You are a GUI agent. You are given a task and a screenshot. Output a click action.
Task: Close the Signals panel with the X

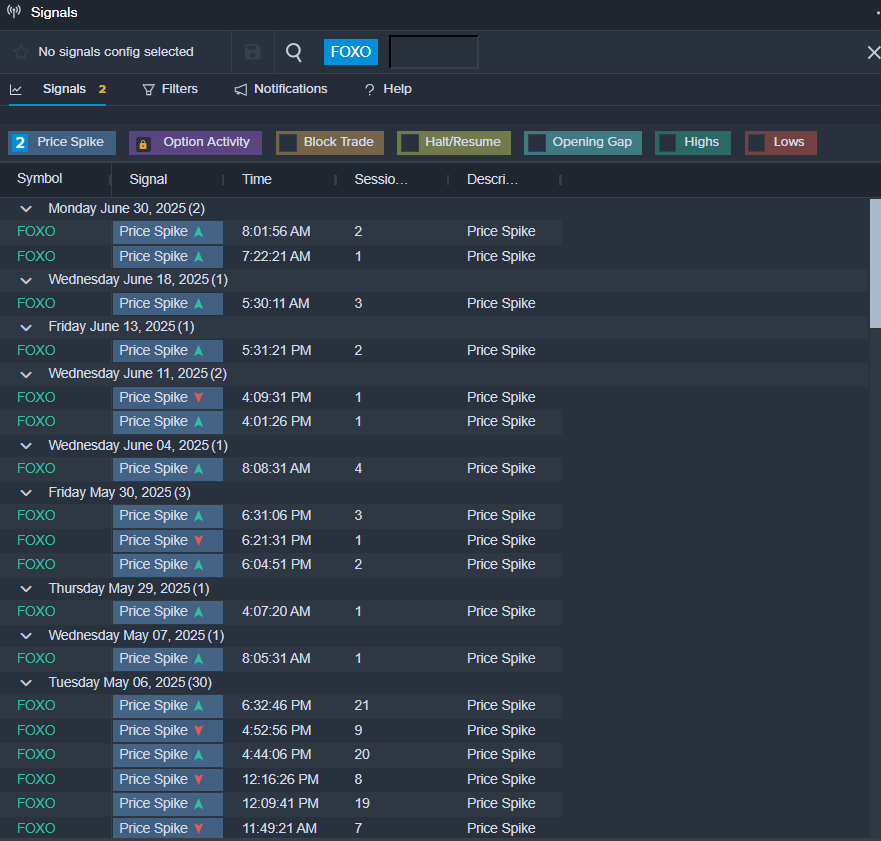tap(873, 52)
